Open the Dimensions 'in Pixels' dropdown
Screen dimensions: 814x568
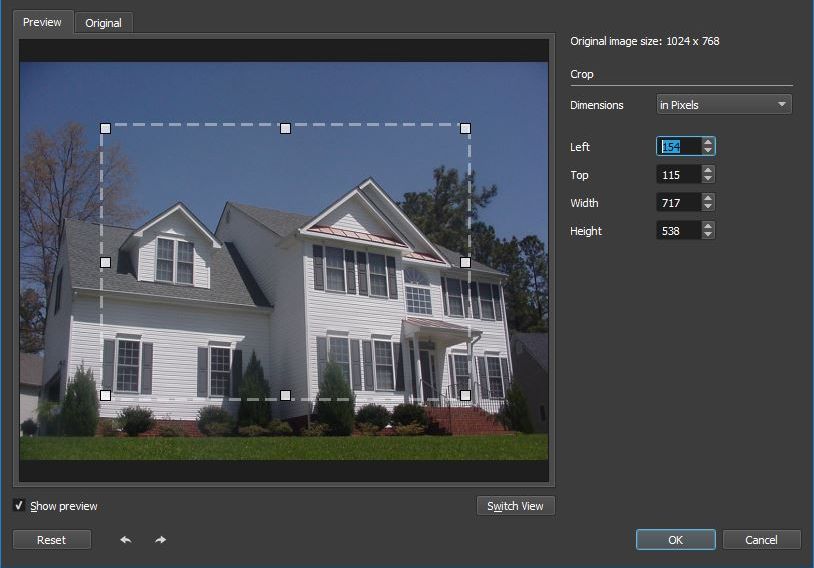coord(724,104)
